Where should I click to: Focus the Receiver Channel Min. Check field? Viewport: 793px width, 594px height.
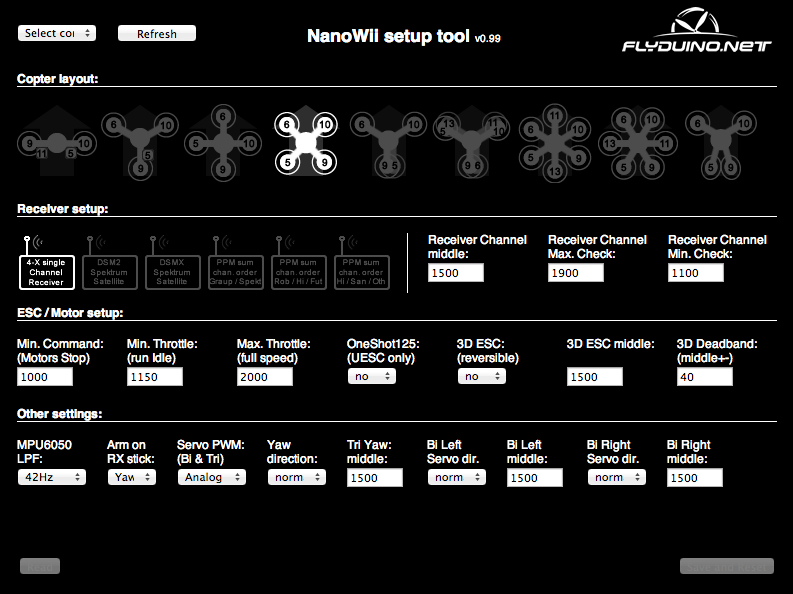coord(695,273)
